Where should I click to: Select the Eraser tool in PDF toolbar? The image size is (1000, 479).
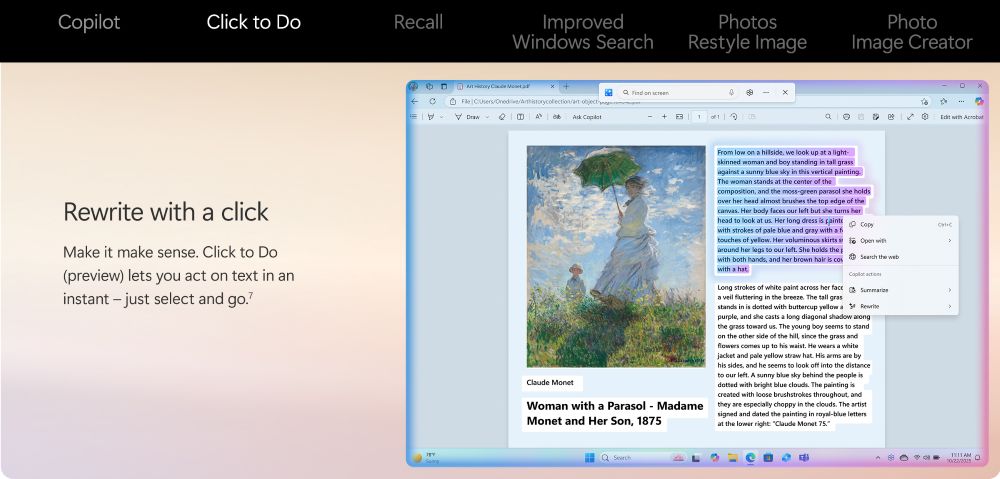(x=502, y=117)
